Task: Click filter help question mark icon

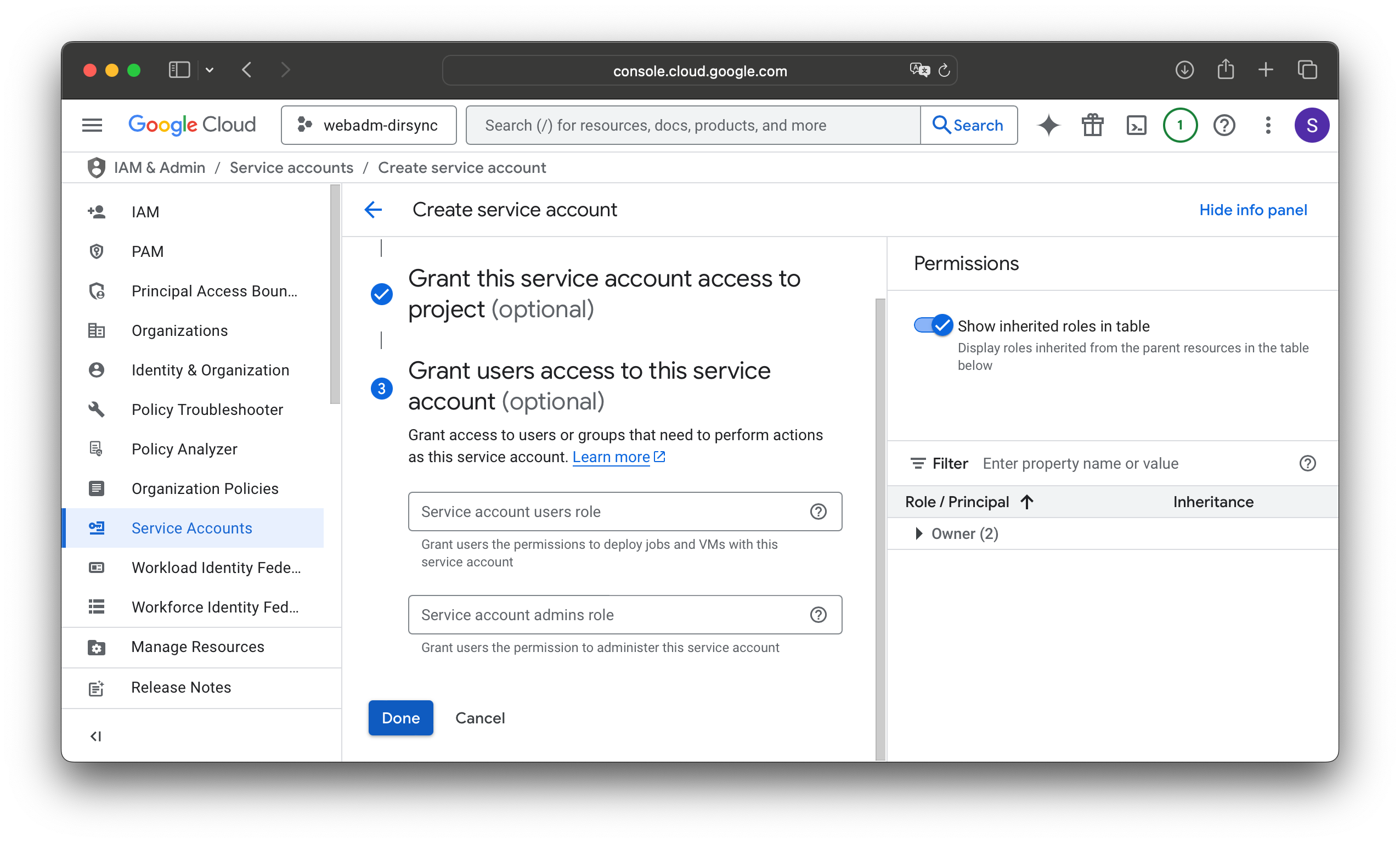Action: point(1307,464)
